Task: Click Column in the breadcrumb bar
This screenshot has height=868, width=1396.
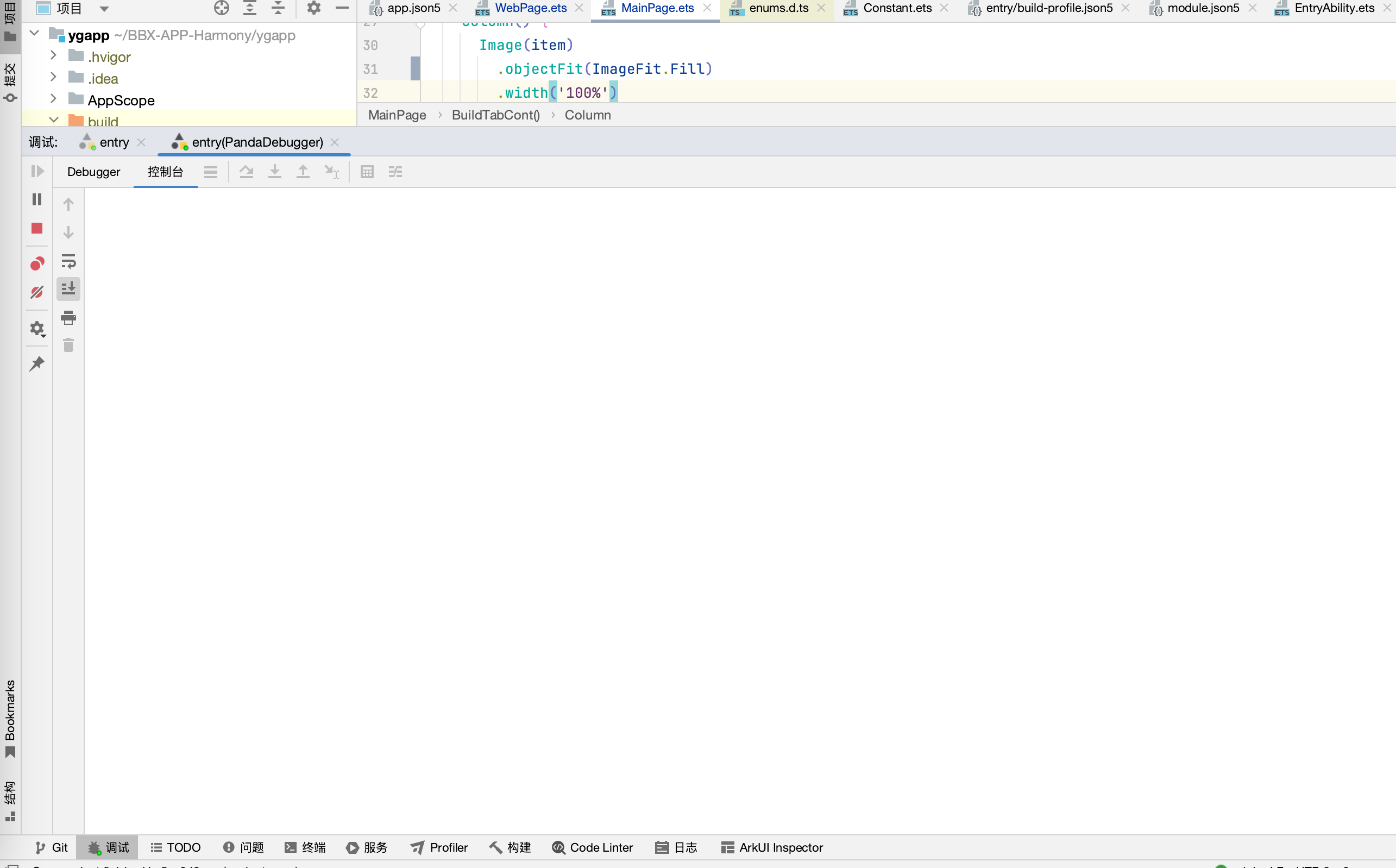Action: click(x=588, y=115)
